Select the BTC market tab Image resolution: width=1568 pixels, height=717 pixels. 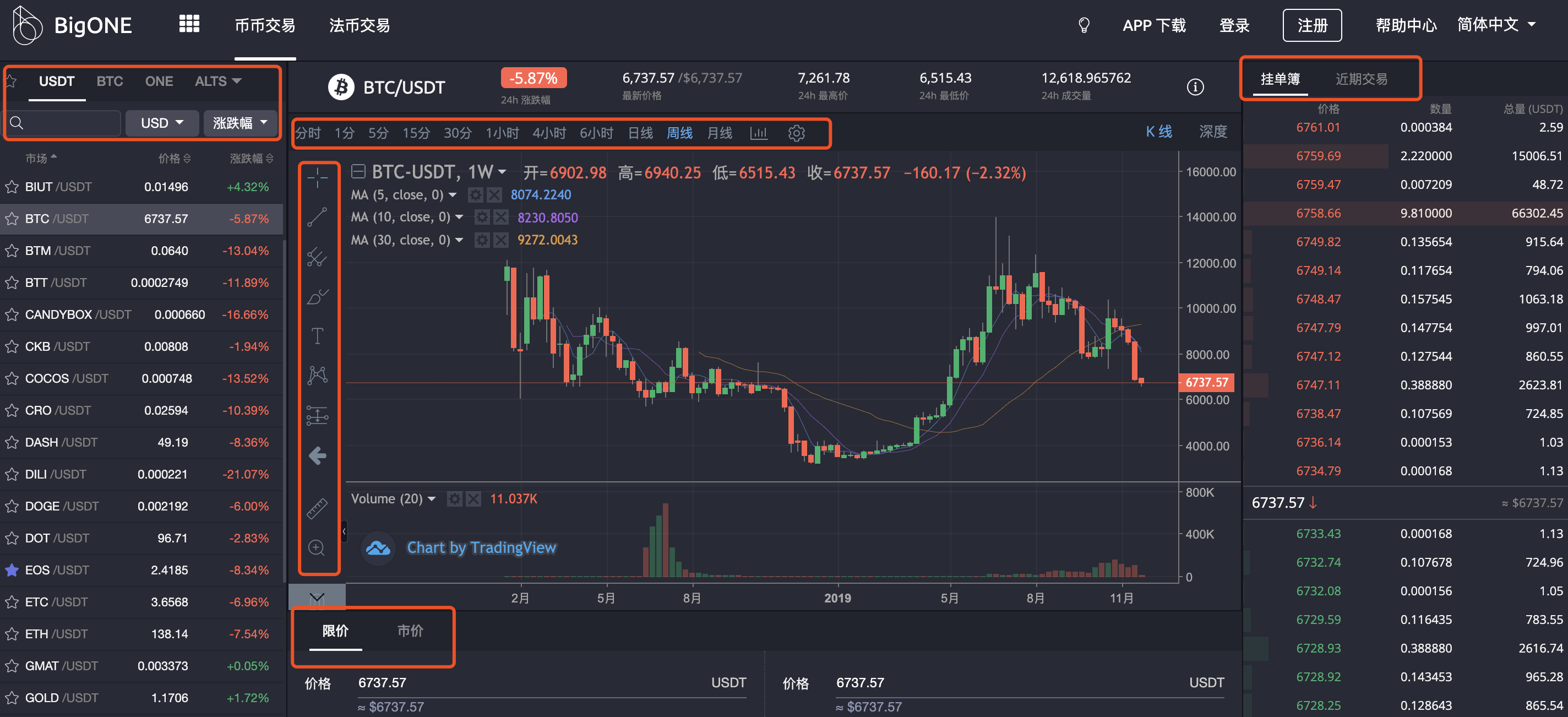point(110,81)
